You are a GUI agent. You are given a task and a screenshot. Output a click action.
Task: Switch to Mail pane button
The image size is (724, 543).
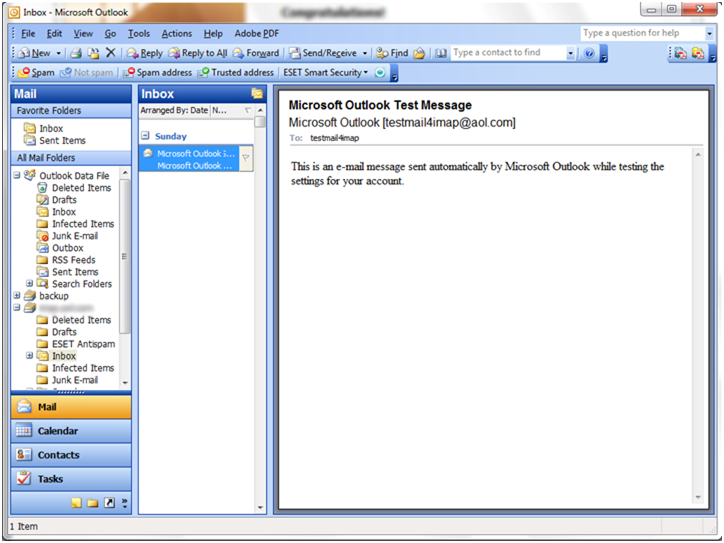tap(71, 407)
